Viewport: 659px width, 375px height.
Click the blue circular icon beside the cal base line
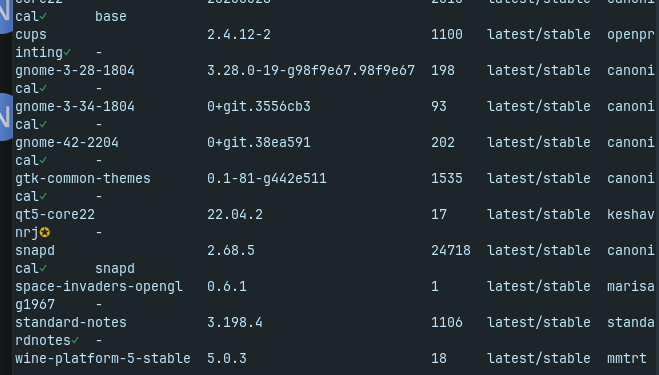[x=5, y=15]
